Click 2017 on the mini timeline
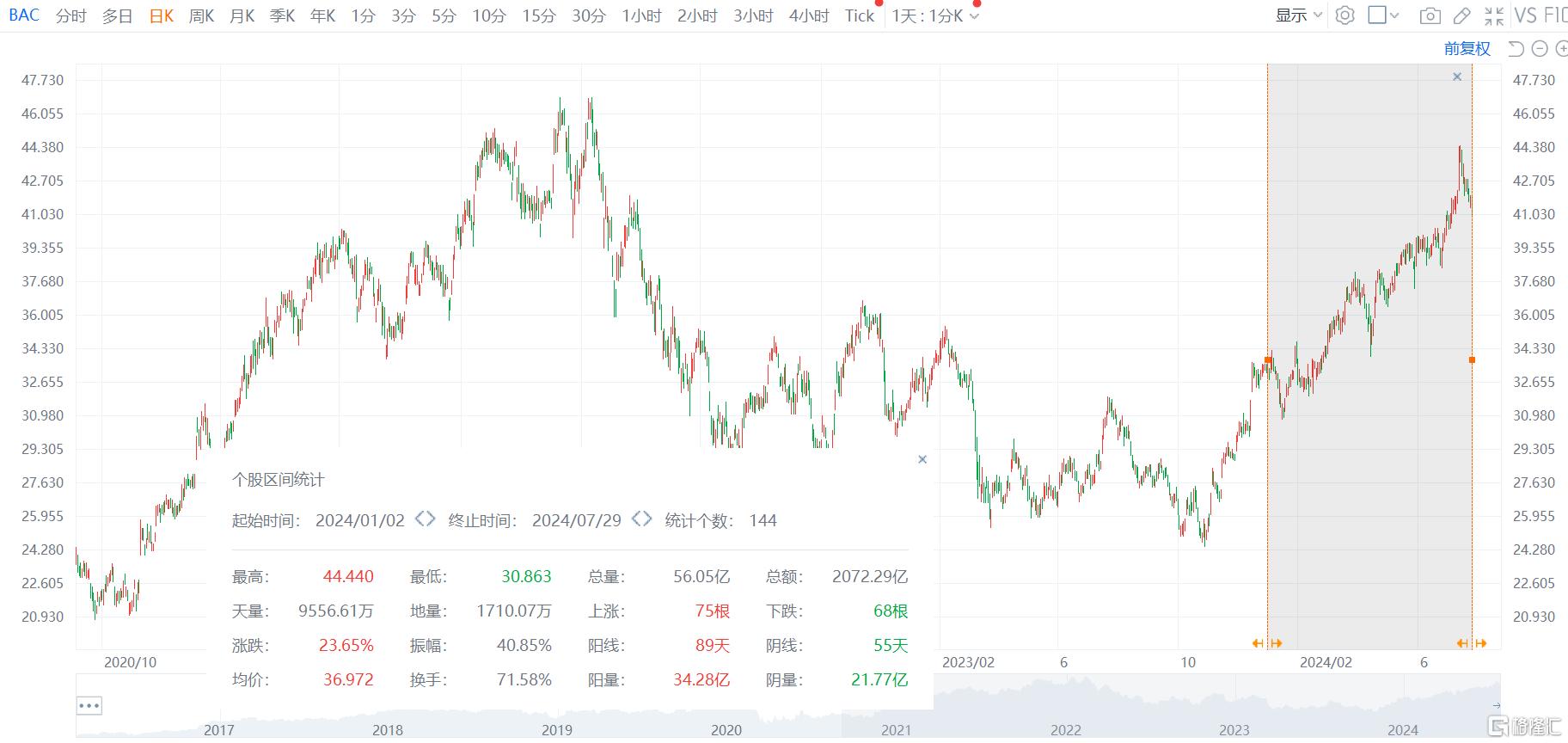 point(218,729)
